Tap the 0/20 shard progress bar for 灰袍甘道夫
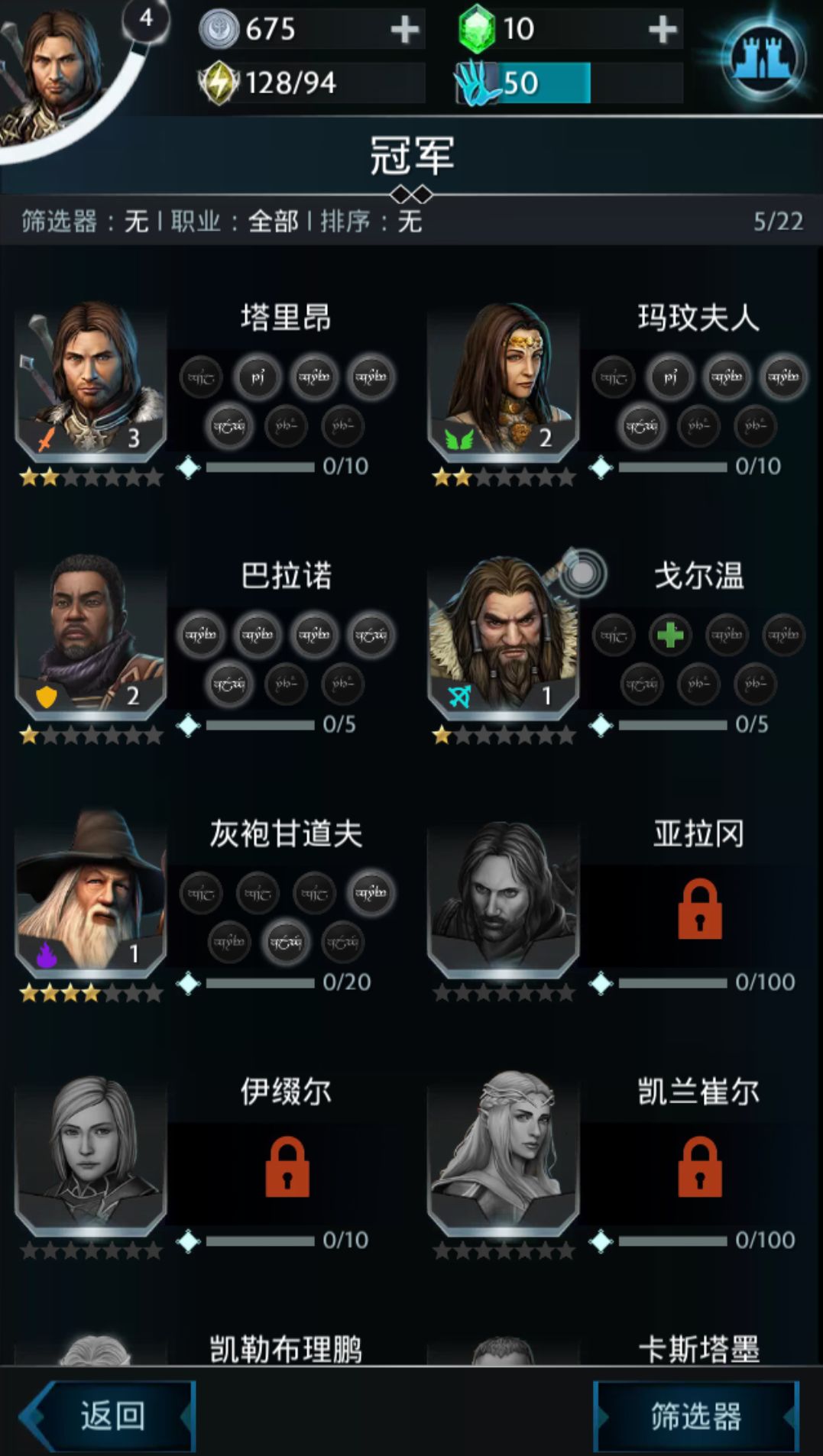Screen dimensions: 823x1456 [260, 982]
